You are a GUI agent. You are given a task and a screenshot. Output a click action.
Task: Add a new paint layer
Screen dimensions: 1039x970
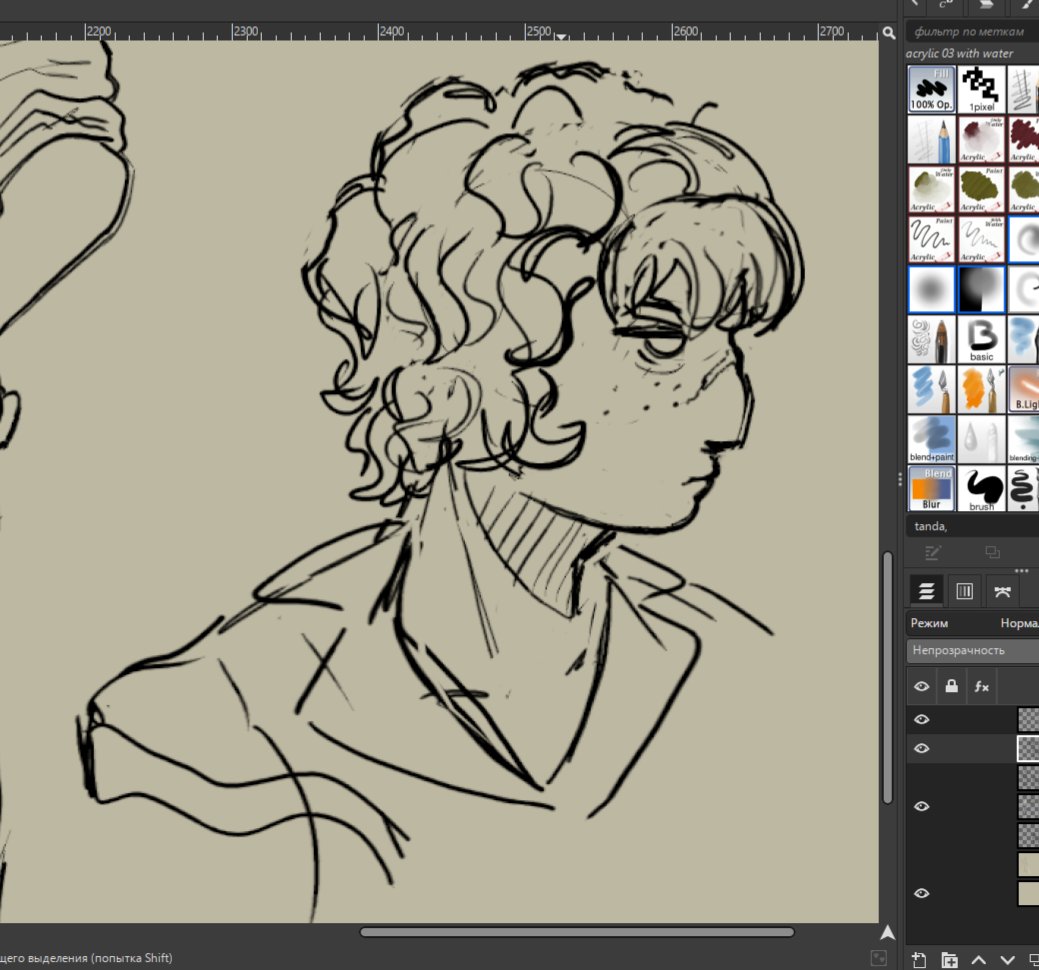click(918, 959)
